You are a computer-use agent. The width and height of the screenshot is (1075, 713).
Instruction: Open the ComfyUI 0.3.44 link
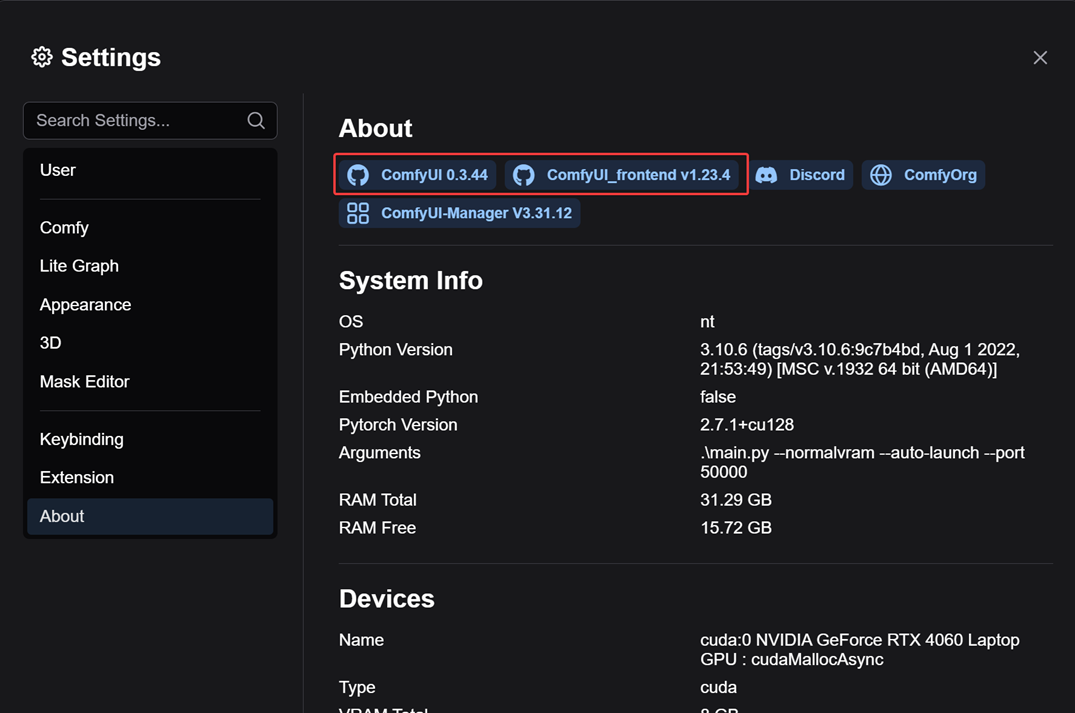click(417, 175)
